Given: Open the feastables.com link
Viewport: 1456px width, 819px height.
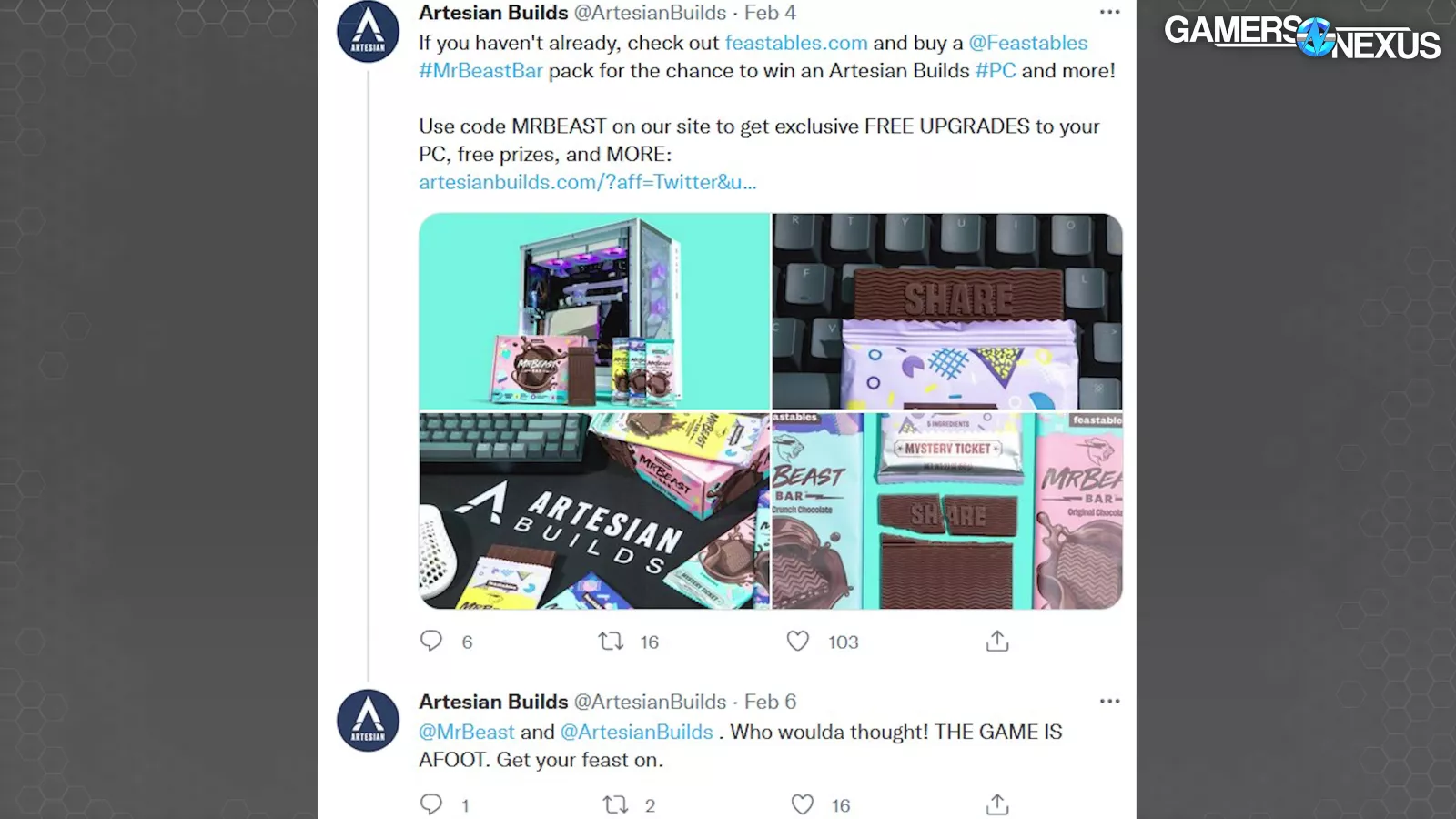Looking at the screenshot, I should coord(796,43).
